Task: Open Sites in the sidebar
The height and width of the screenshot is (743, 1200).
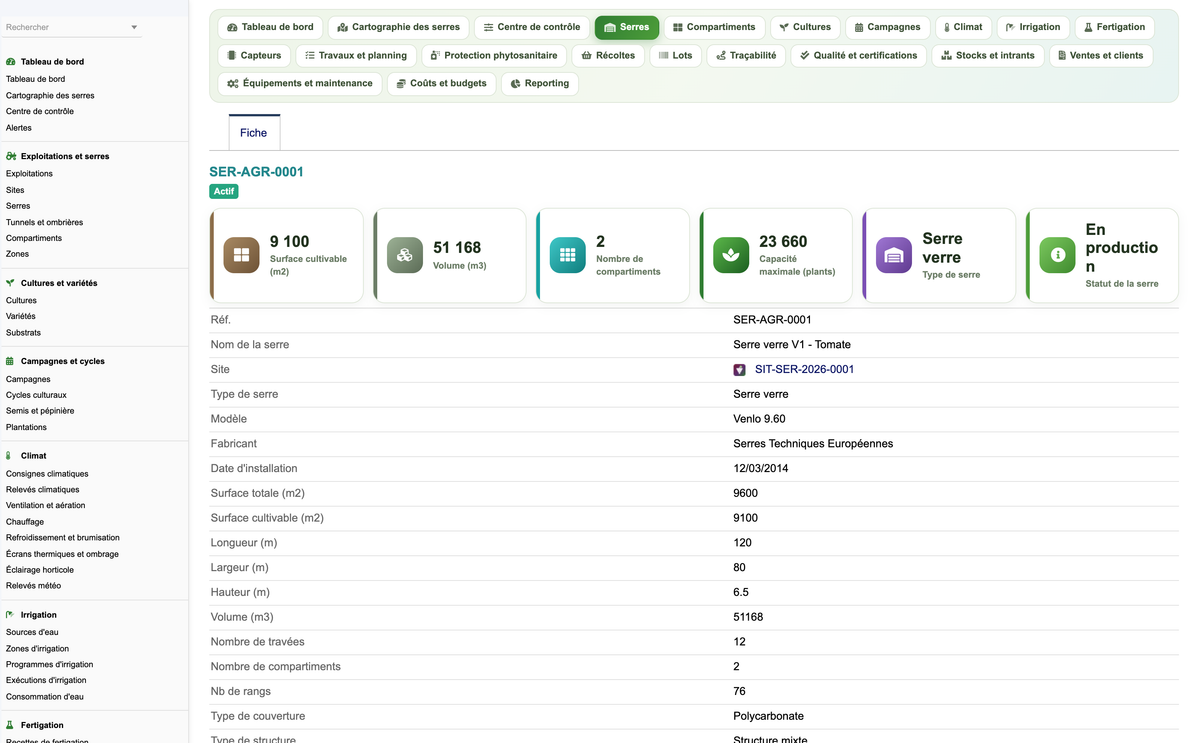Action: pyautogui.click(x=15, y=190)
